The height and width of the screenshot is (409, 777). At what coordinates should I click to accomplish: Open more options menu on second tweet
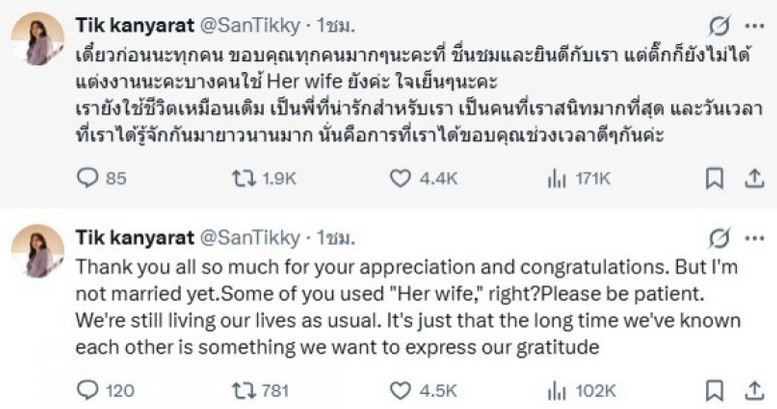[752, 237]
